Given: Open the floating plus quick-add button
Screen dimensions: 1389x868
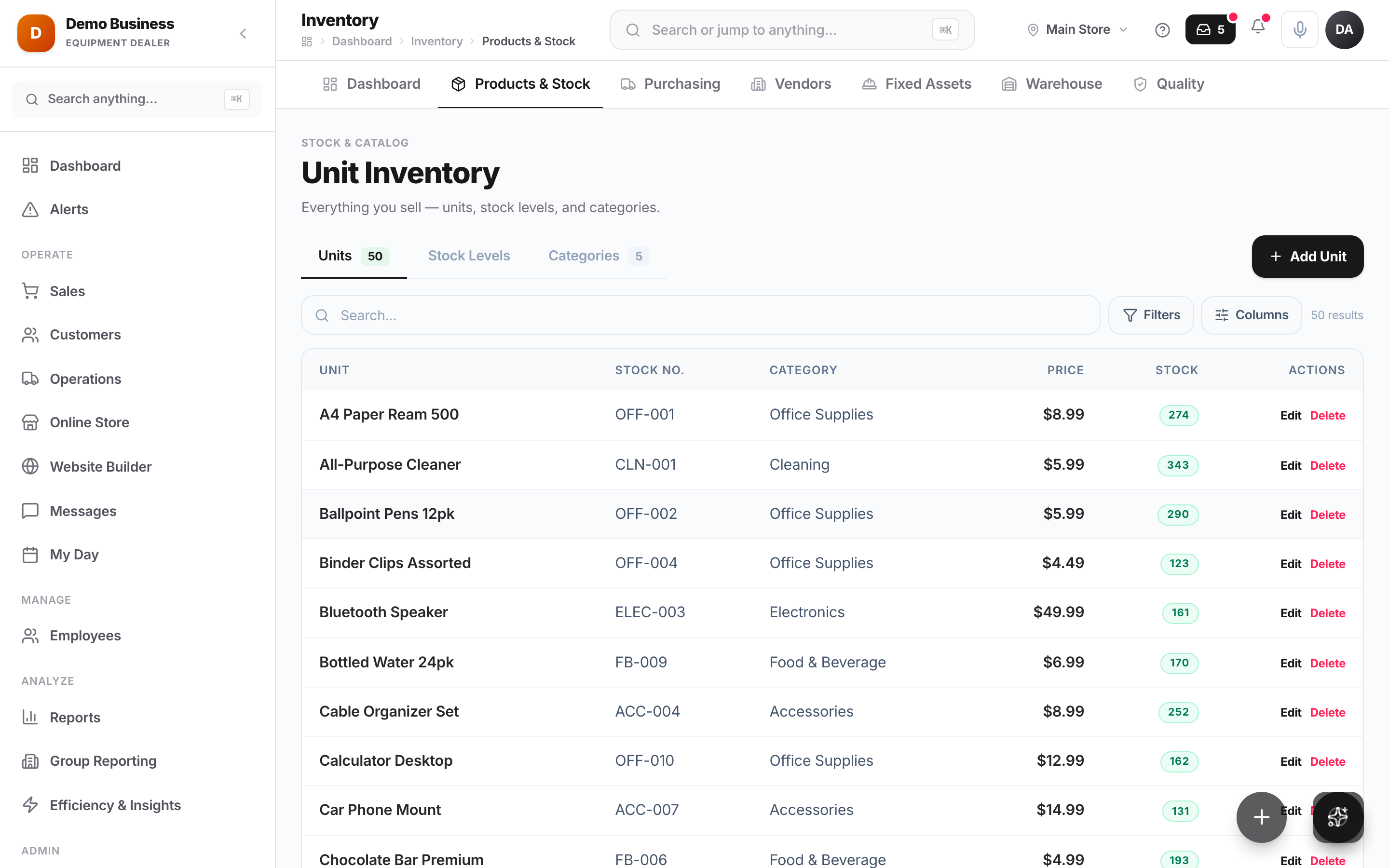Looking at the screenshot, I should 1261,817.
